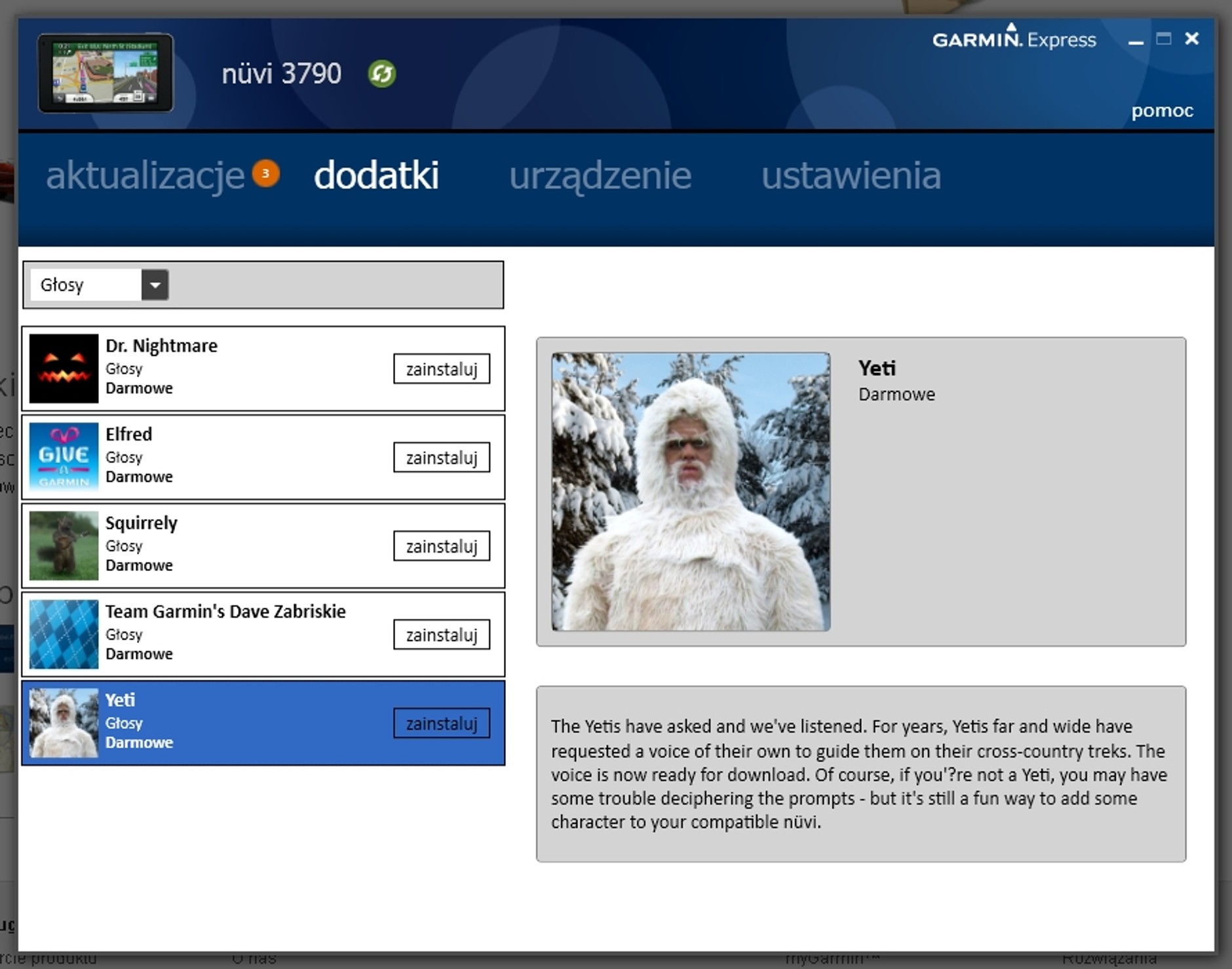The height and width of the screenshot is (969, 1232).
Task: Click zainstaluj for the Yeti voice
Action: [x=441, y=723]
